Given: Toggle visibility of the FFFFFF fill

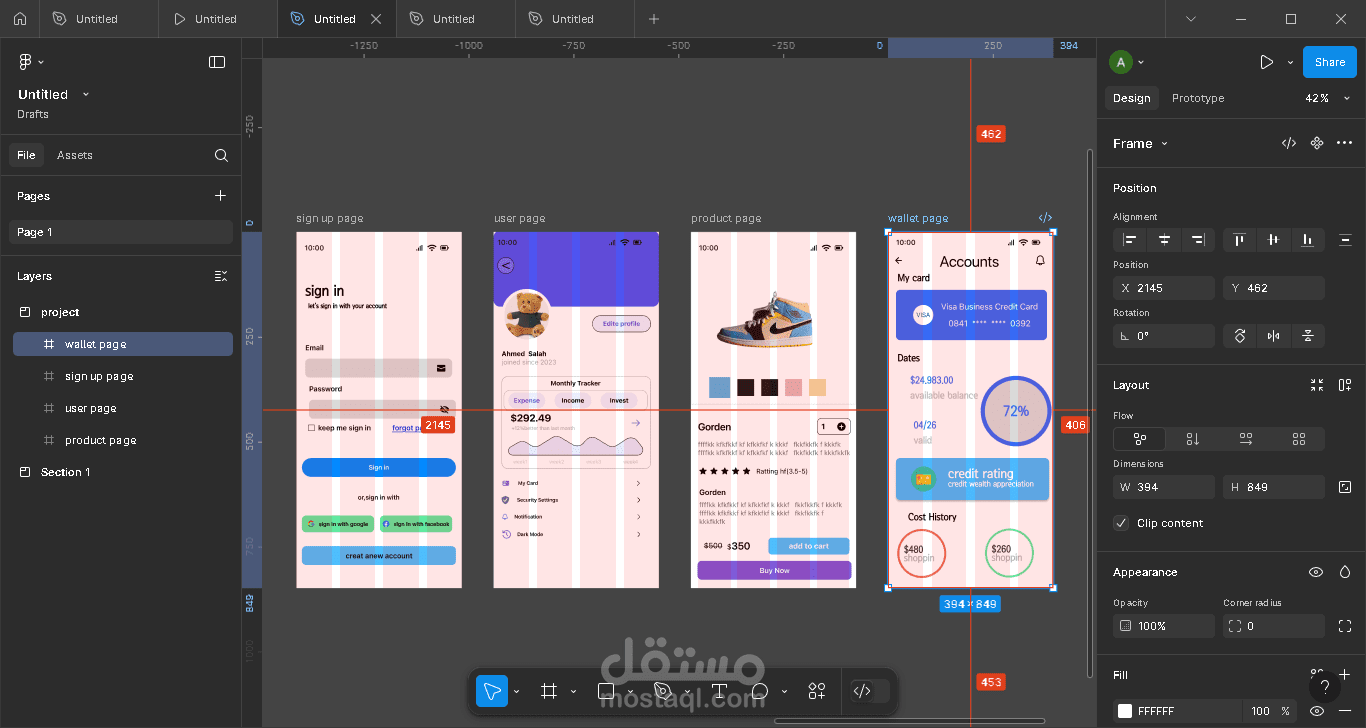Looking at the screenshot, I should pyautogui.click(x=1317, y=711).
